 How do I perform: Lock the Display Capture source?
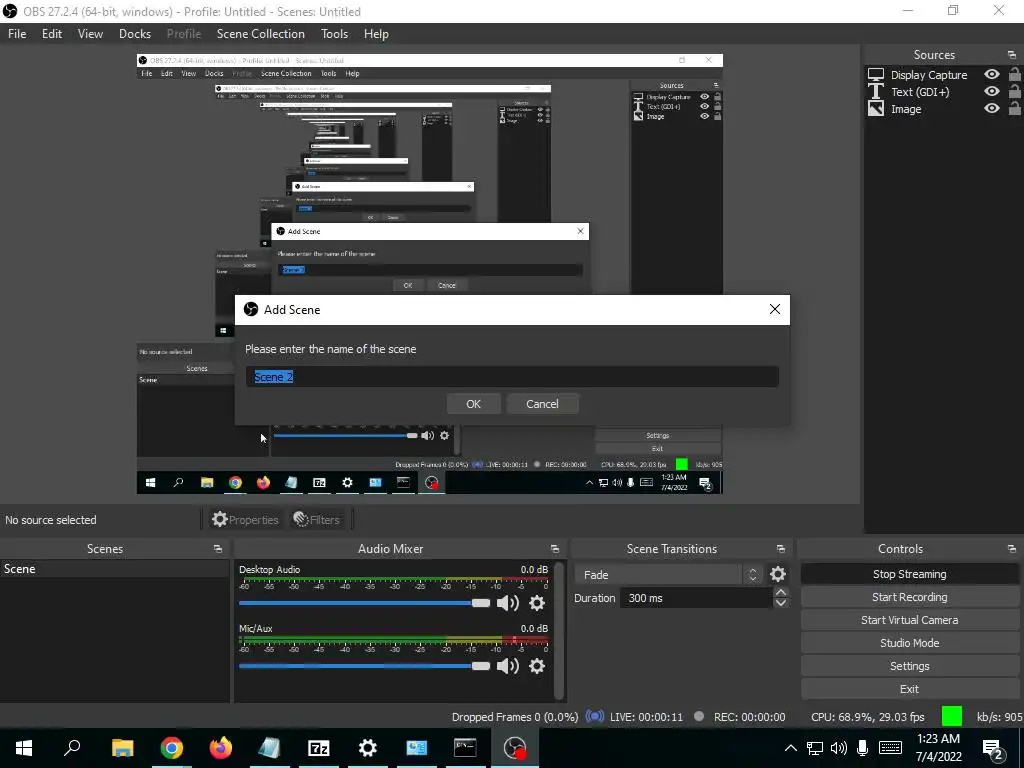pyautogui.click(x=1014, y=74)
